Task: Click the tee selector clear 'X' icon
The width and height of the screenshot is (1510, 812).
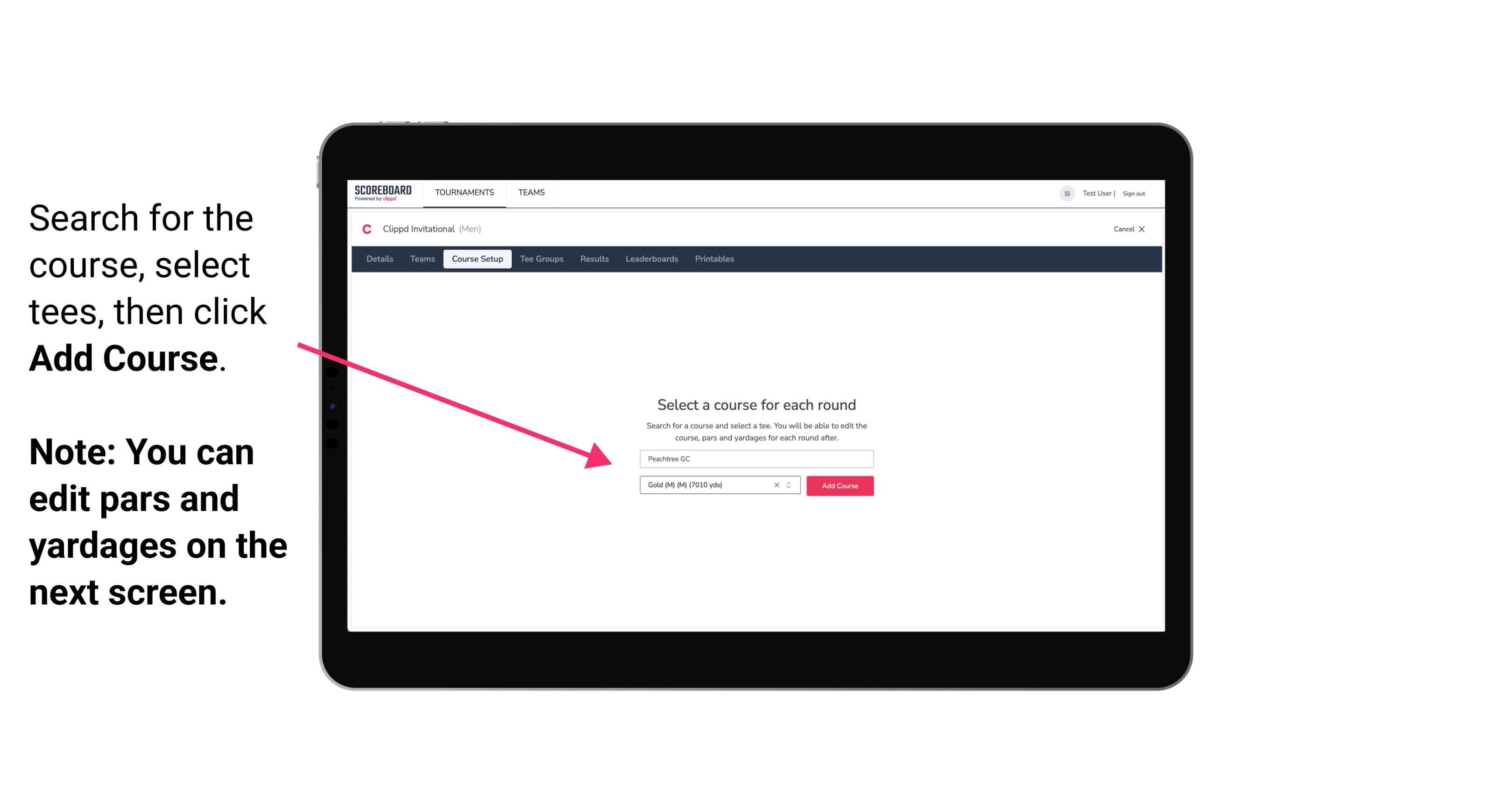Action: (774, 486)
